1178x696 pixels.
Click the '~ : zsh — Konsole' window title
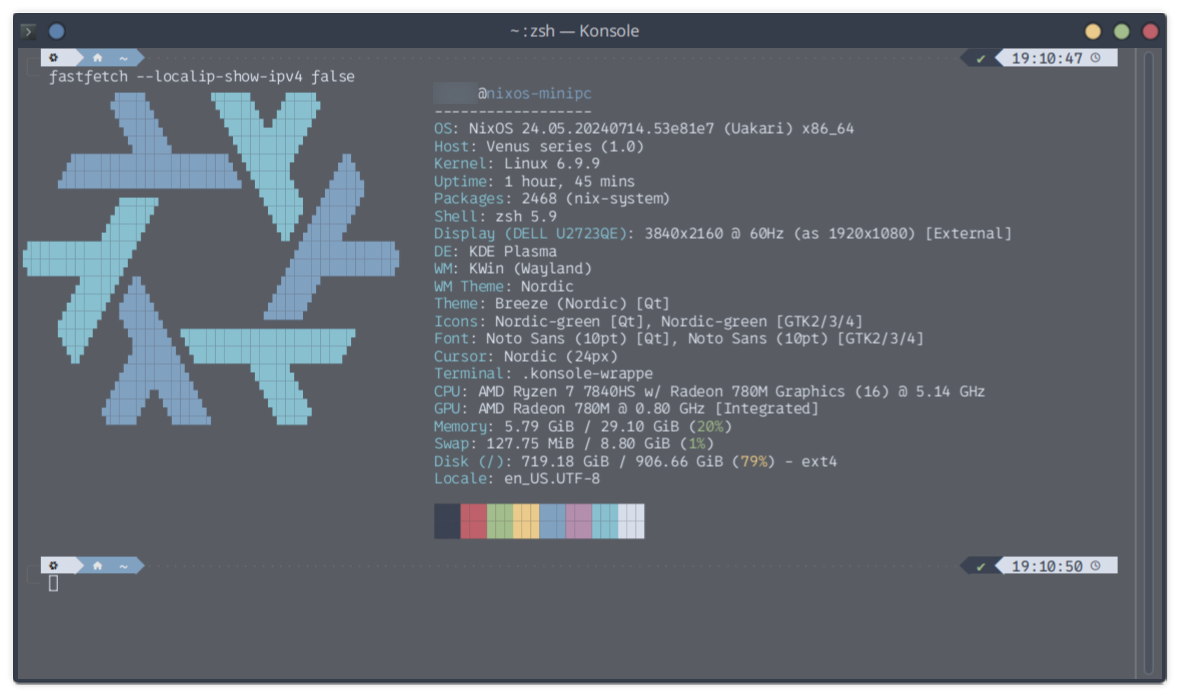574,31
